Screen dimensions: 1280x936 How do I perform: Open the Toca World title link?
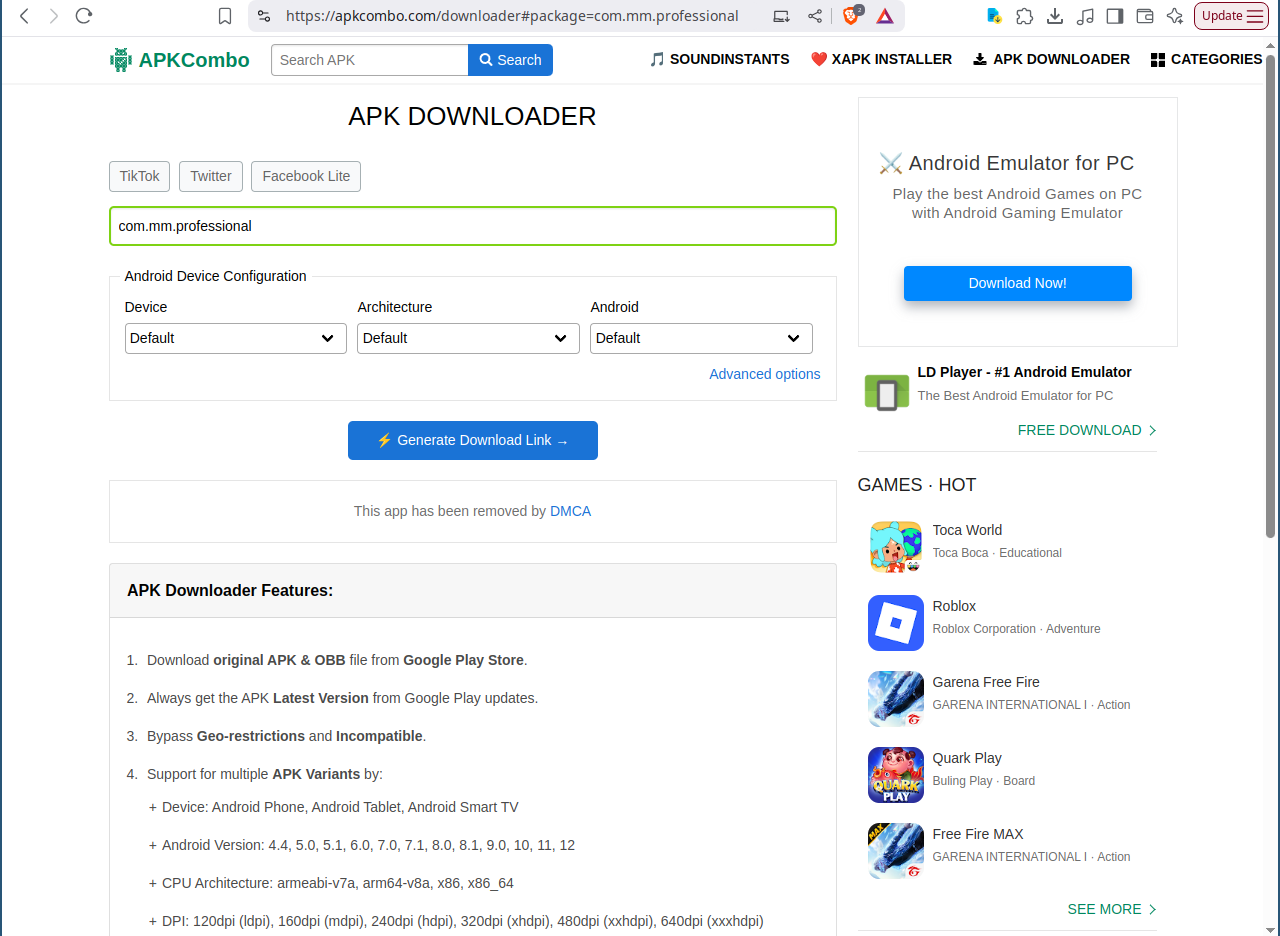[x=967, y=530]
